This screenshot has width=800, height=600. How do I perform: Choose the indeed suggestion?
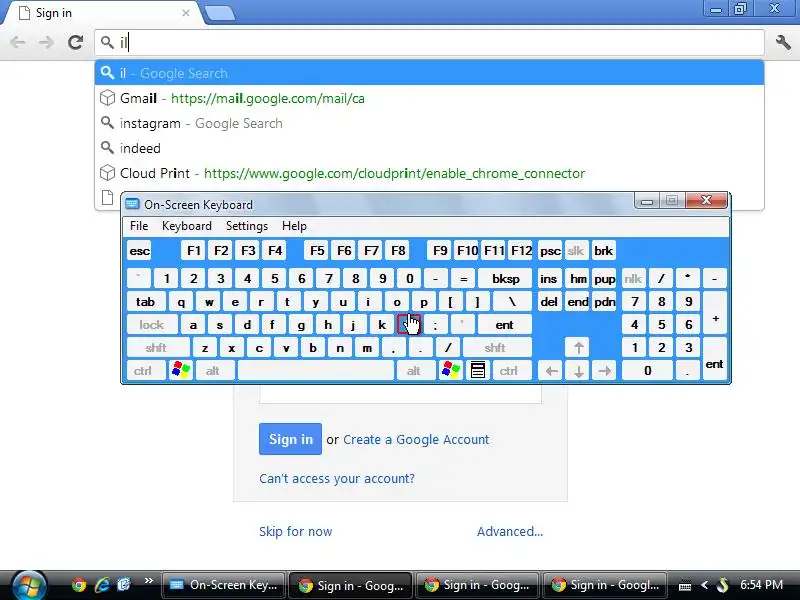pos(429,148)
